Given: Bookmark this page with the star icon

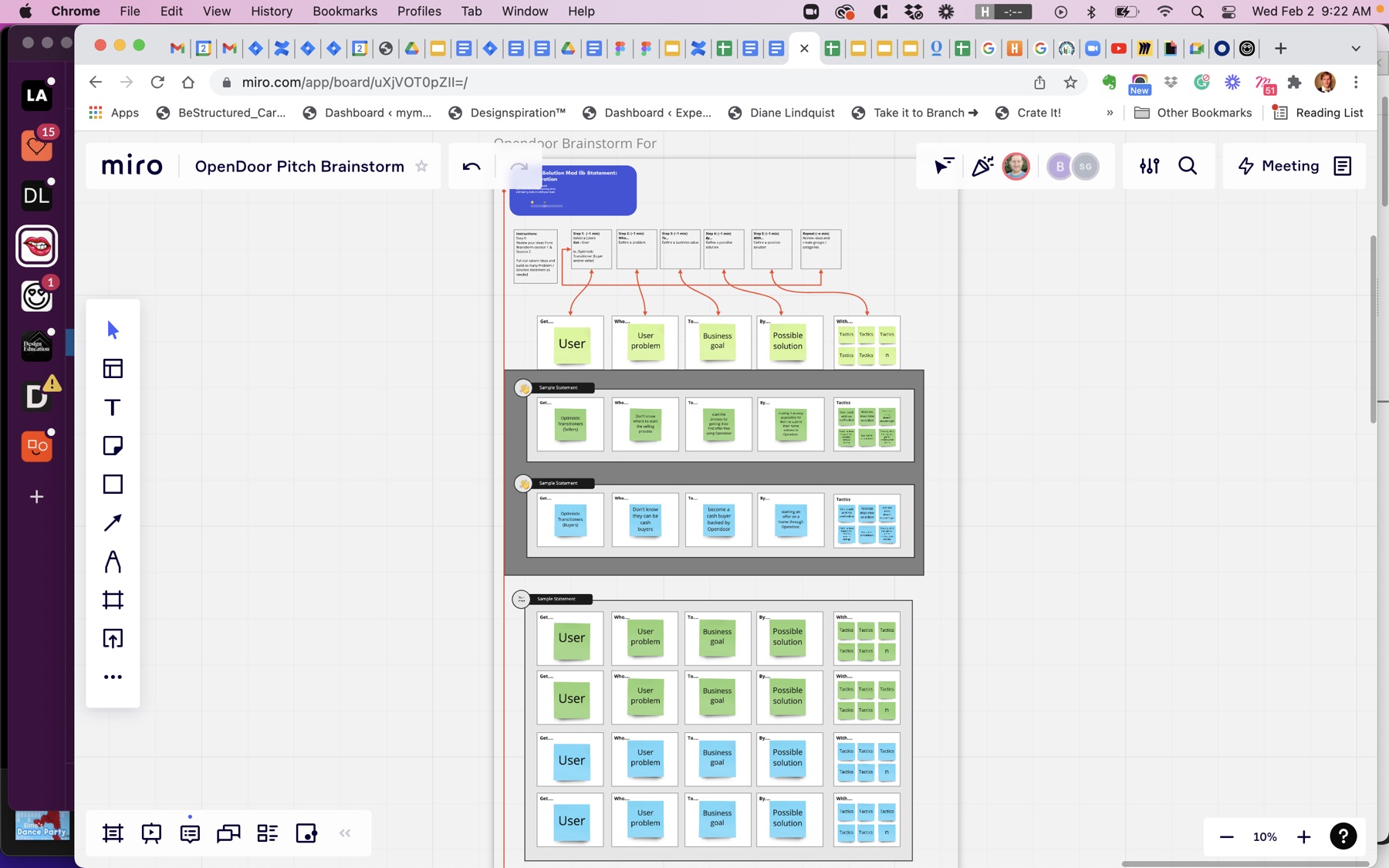Looking at the screenshot, I should click(x=1070, y=82).
